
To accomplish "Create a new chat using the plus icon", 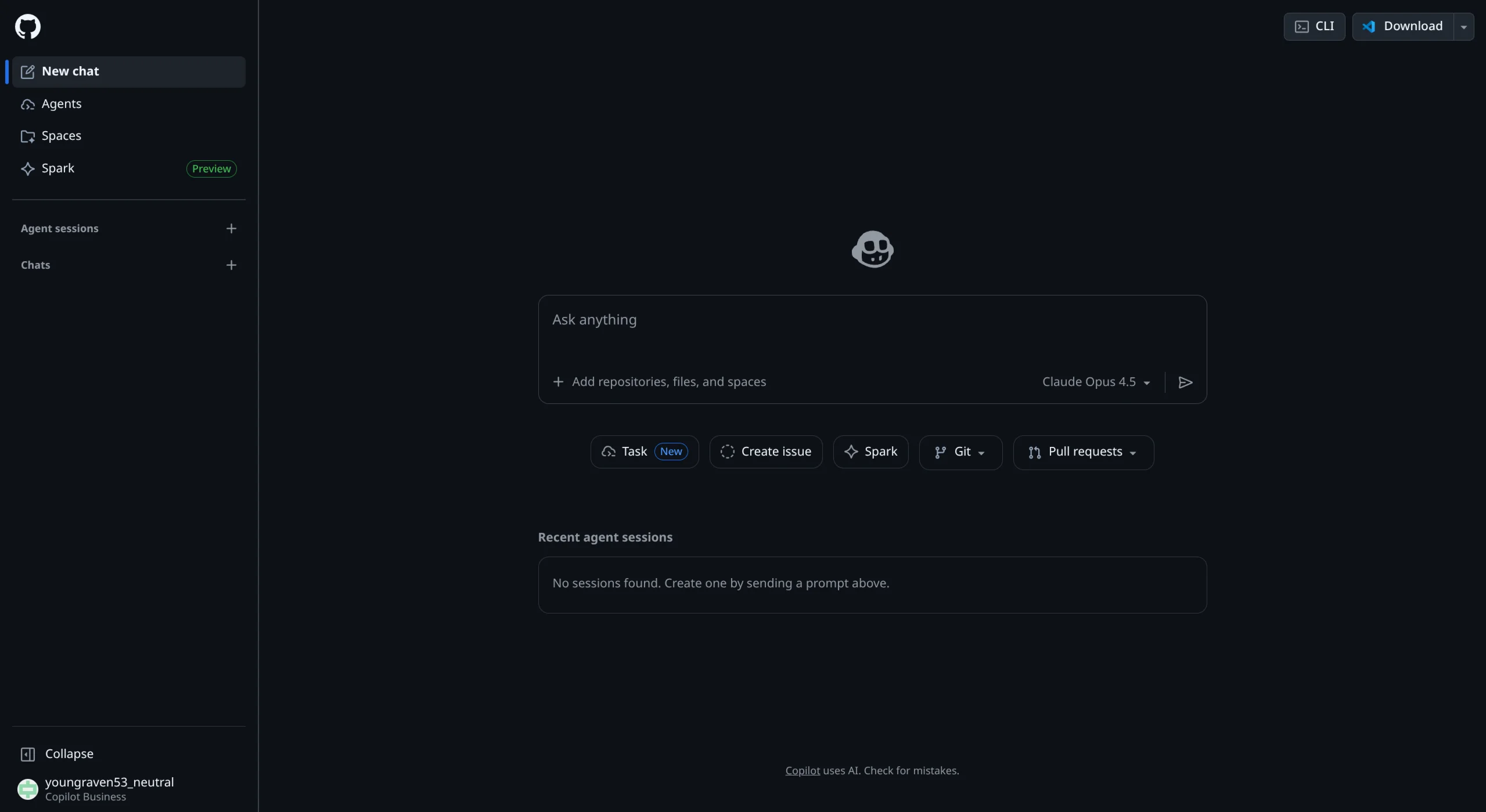I will coord(231,265).
